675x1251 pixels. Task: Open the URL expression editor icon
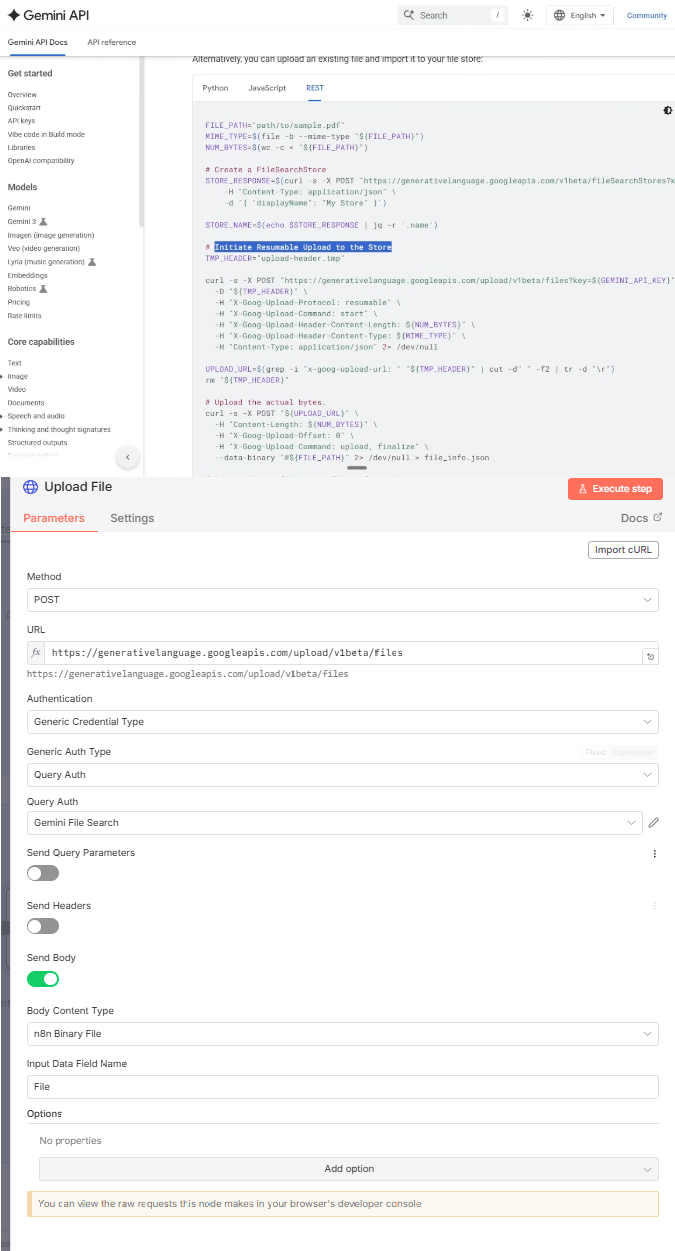(x=650, y=656)
